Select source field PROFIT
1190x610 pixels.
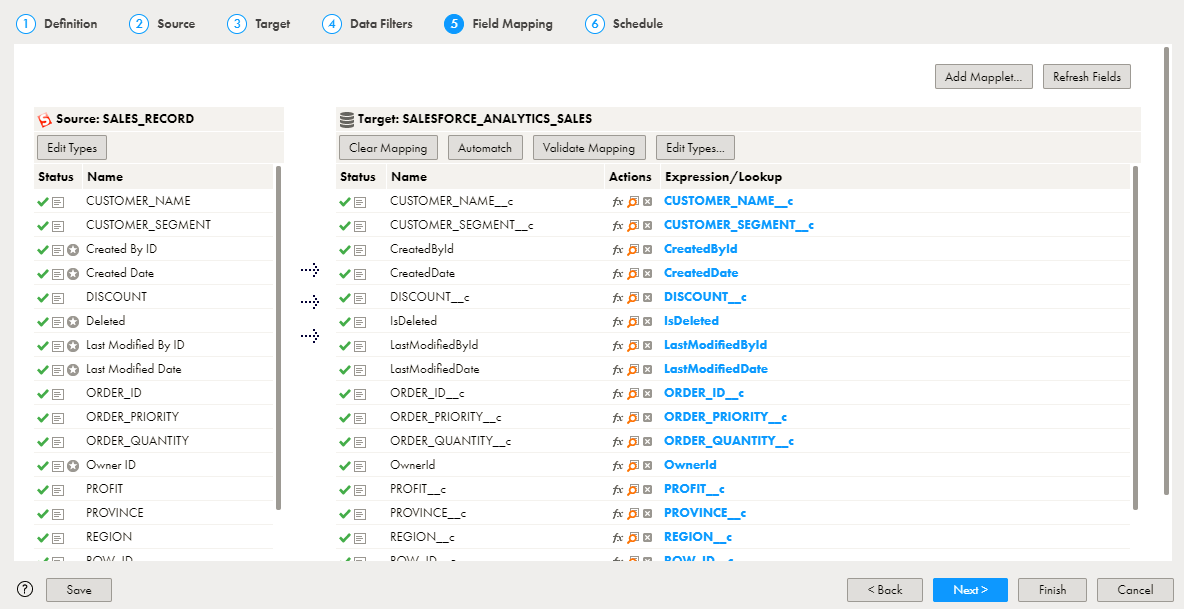(105, 489)
